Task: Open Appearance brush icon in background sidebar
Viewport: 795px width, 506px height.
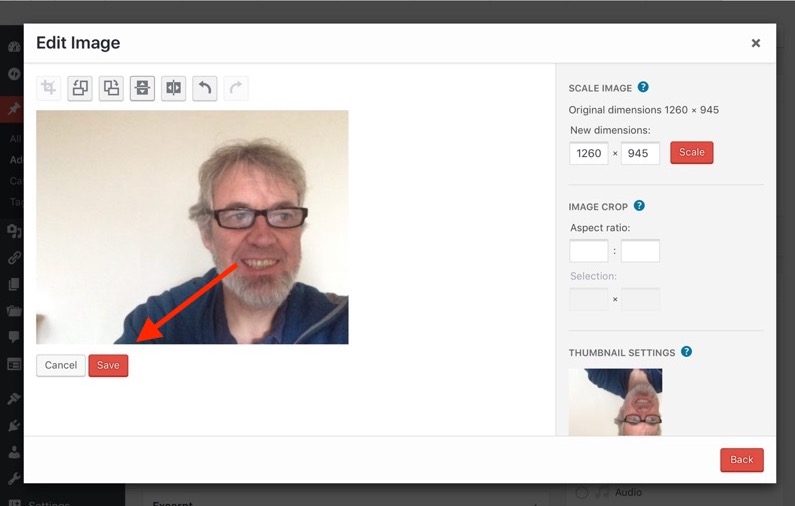Action: click(14, 399)
